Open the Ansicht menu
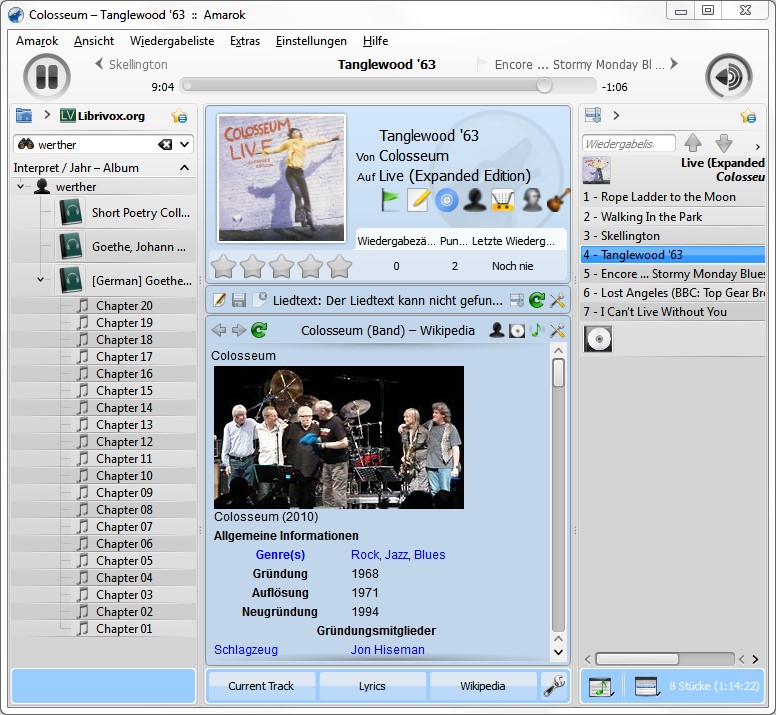 94,41
